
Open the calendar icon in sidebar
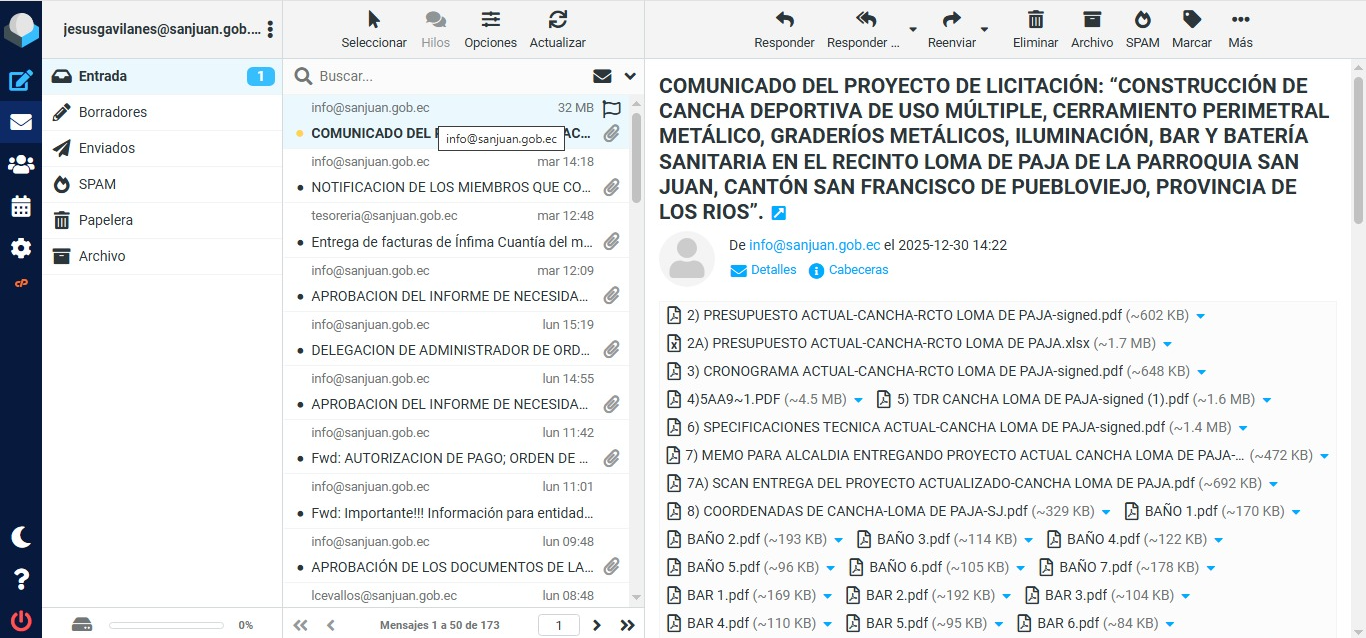[x=21, y=207]
